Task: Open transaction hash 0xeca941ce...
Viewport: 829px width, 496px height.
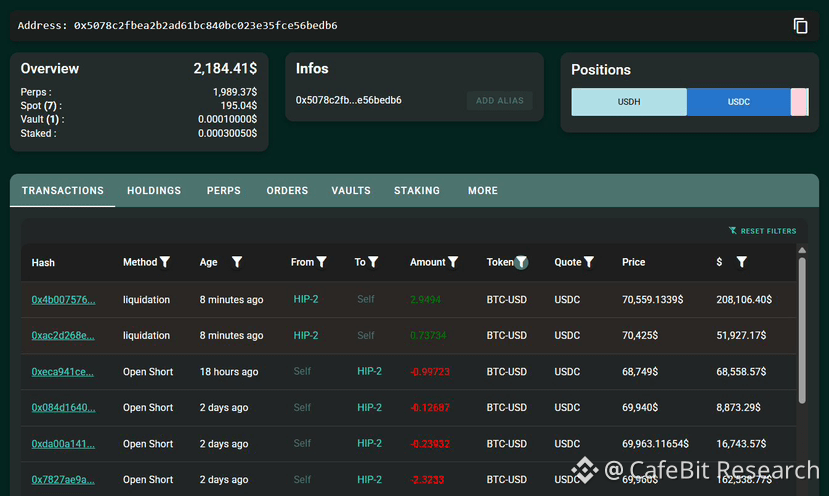Action: pyautogui.click(x=62, y=372)
